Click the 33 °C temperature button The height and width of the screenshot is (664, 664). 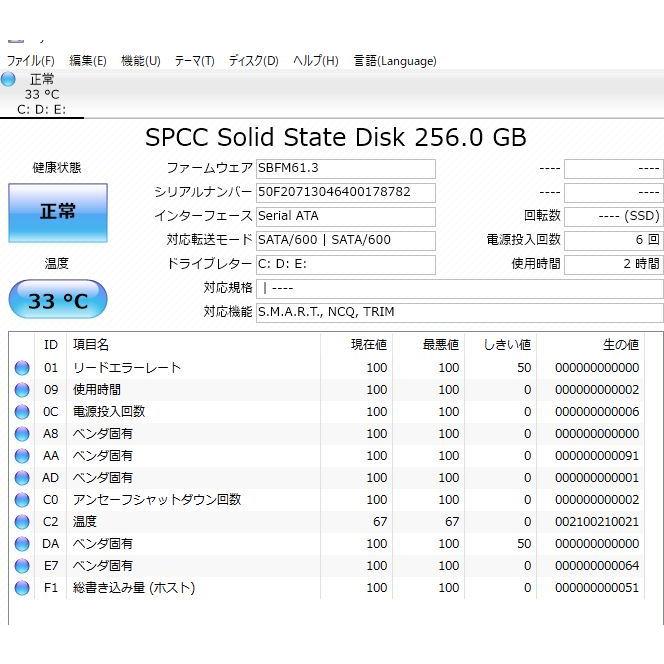[x=58, y=299]
